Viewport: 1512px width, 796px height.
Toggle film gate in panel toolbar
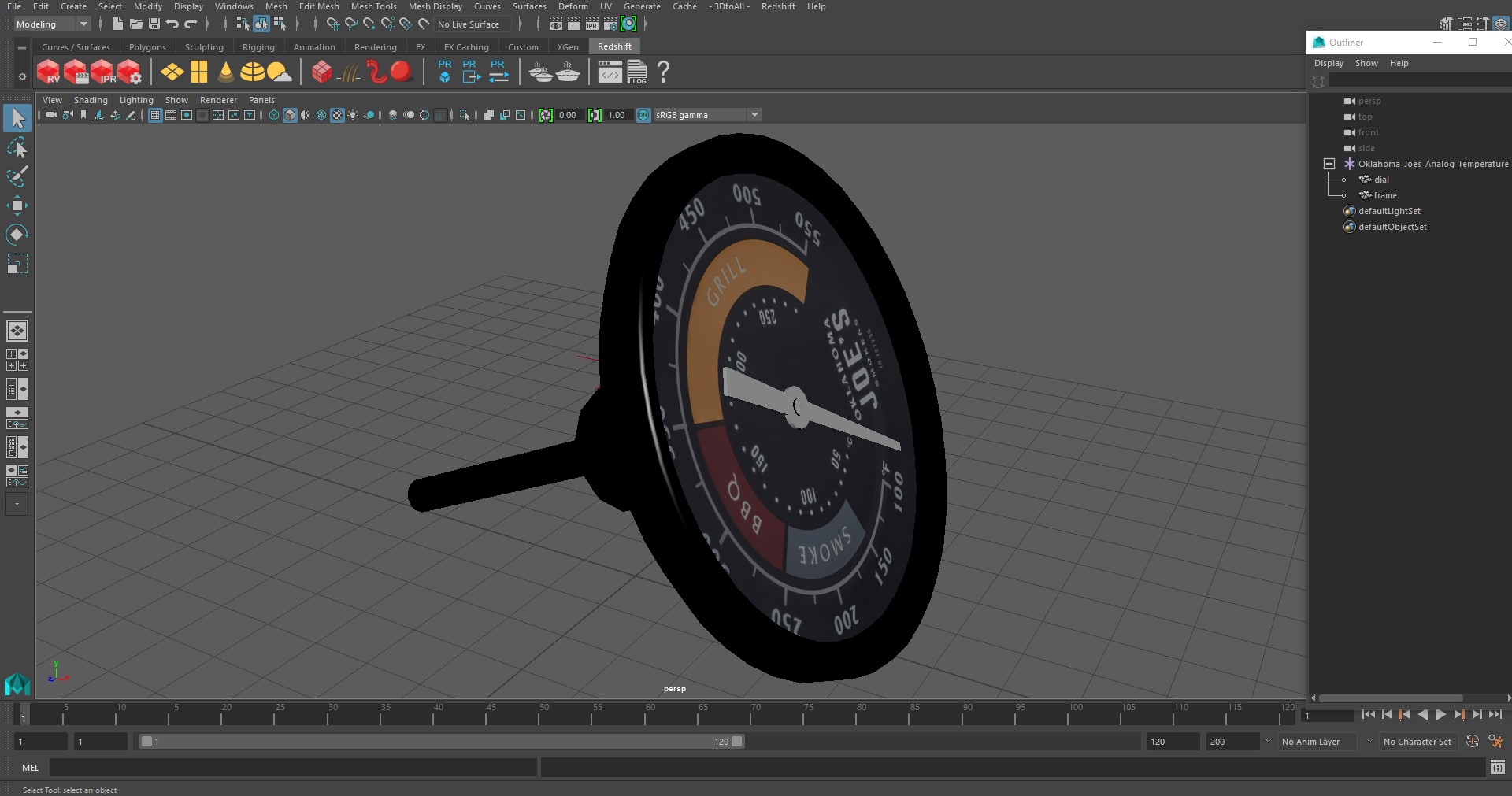(x=171, y=115)
